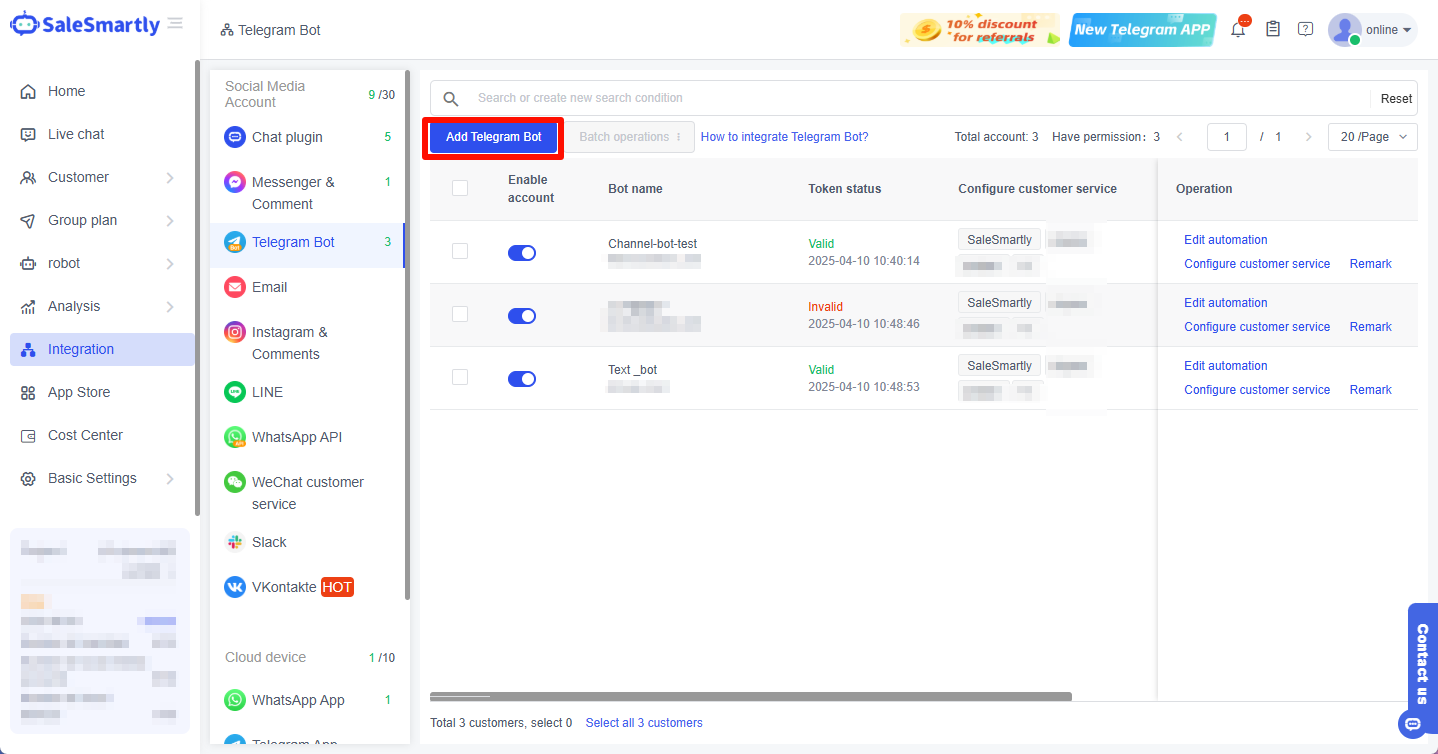Open the VKontakte channel icon
1438x754 pixels.
coord(235,587)
